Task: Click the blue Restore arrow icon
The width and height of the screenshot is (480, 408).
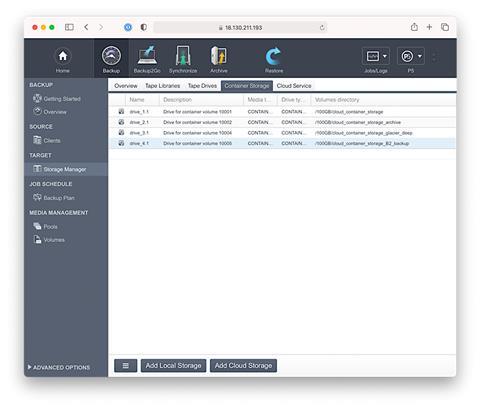Action: click(x=274, y=56)
